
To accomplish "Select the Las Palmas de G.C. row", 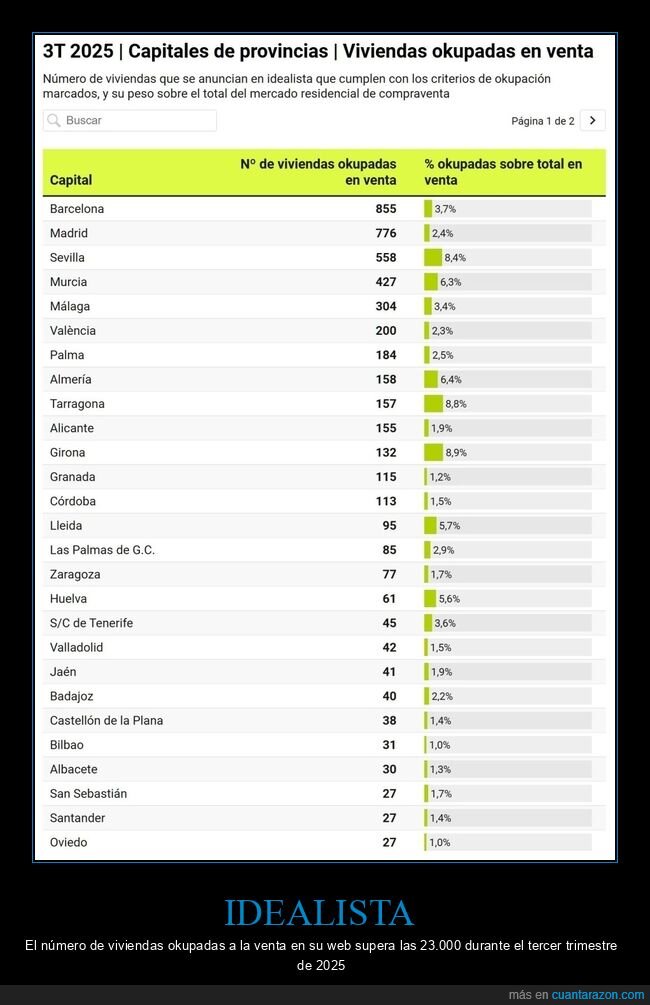I will point(102,550).
